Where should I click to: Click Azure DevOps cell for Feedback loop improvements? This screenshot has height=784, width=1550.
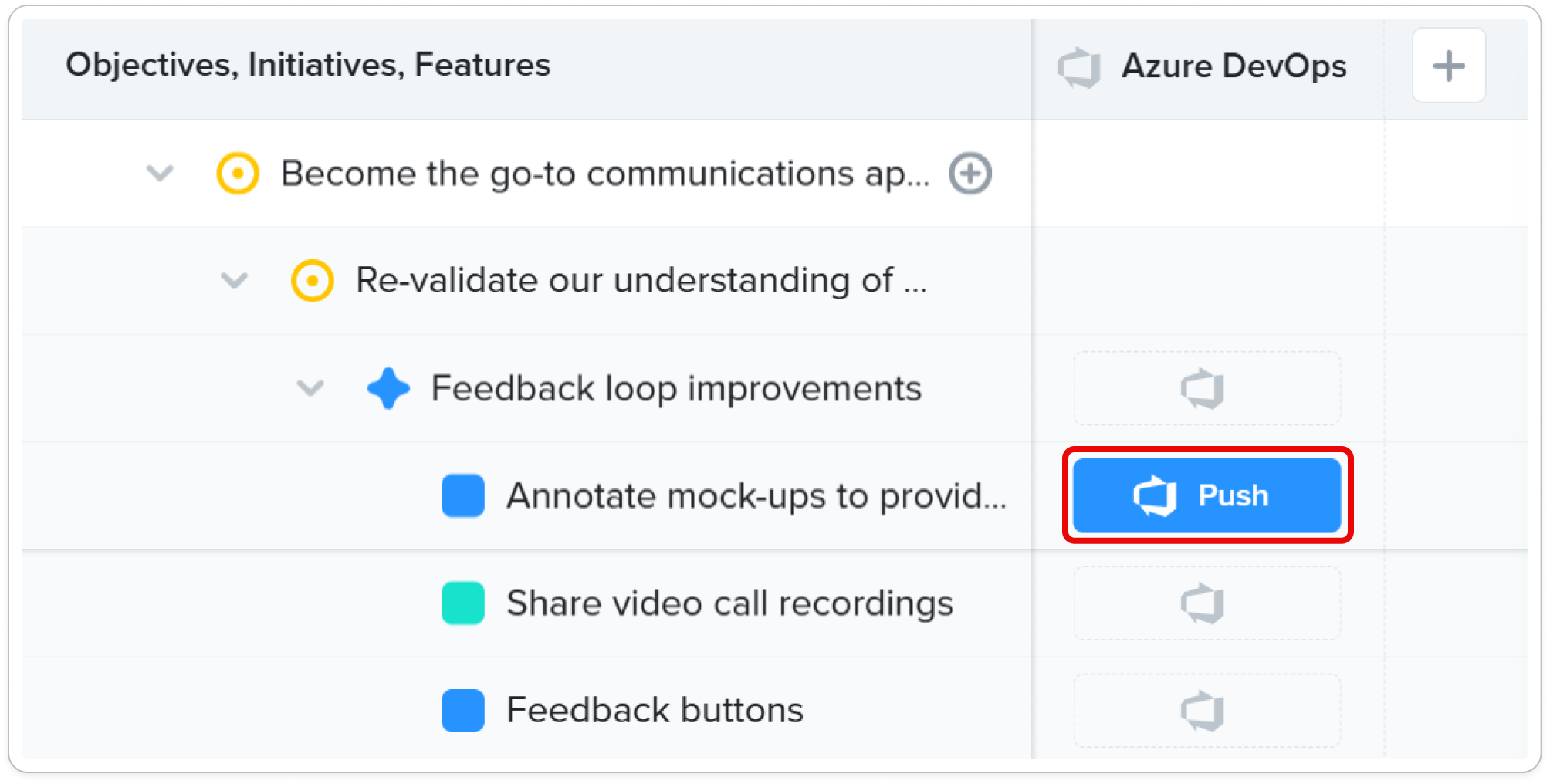[1206, 388]
